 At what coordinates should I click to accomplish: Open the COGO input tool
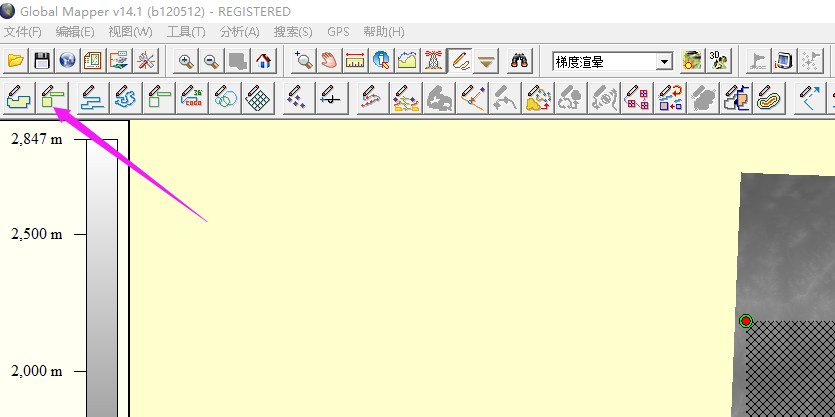click(192, 97)
